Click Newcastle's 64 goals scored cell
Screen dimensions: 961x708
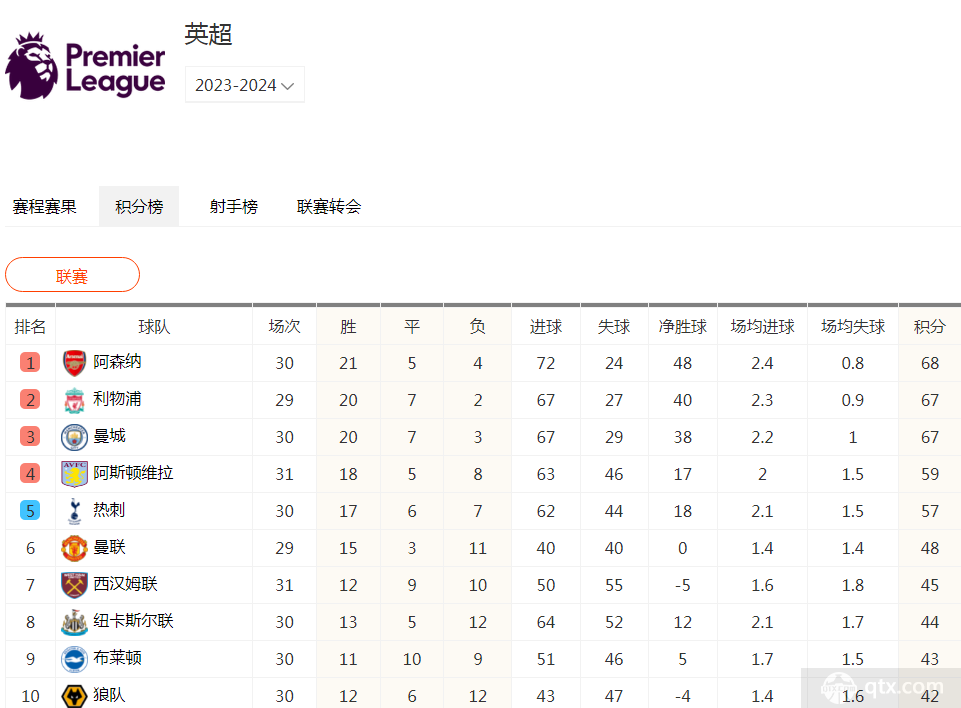coord(545,622)
